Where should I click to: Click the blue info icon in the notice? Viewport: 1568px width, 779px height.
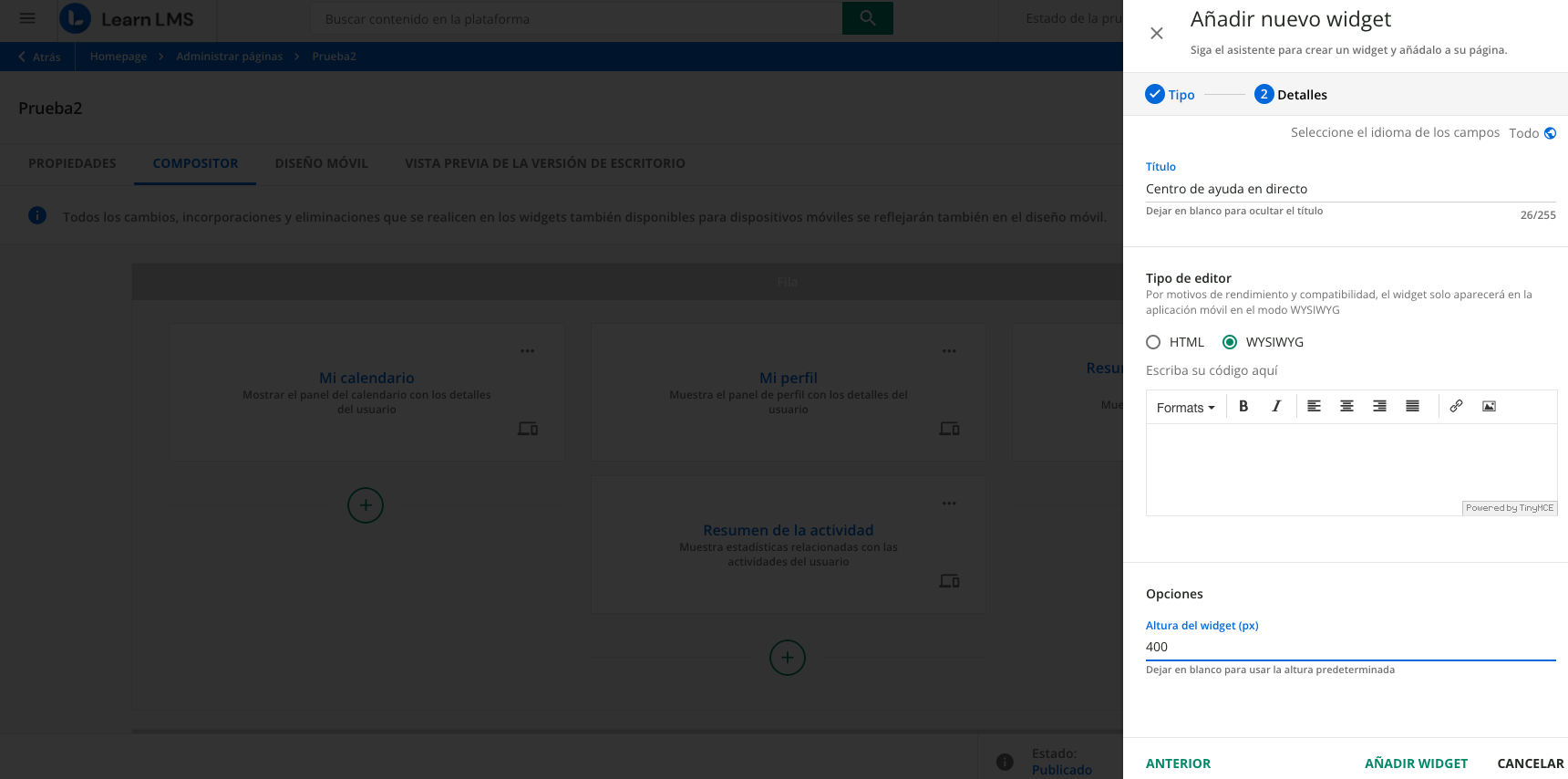[x=37, y=215]
